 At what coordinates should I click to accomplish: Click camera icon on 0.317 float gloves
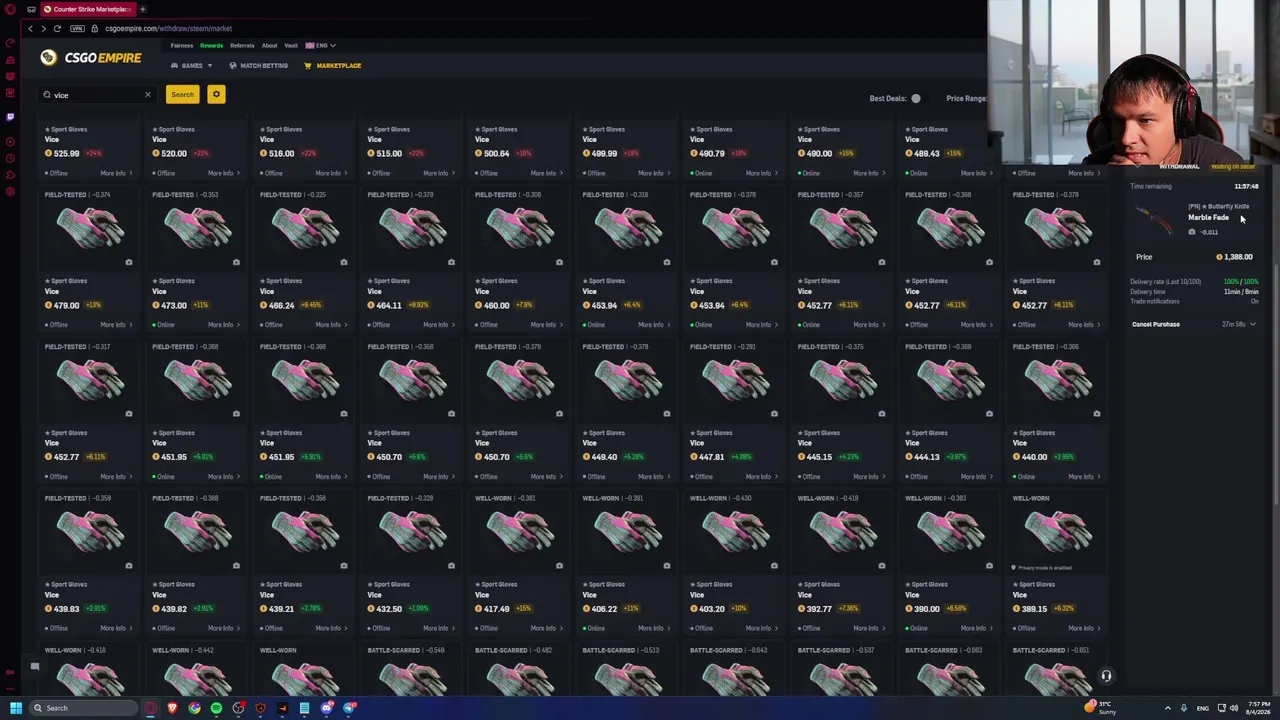[129, 414]
